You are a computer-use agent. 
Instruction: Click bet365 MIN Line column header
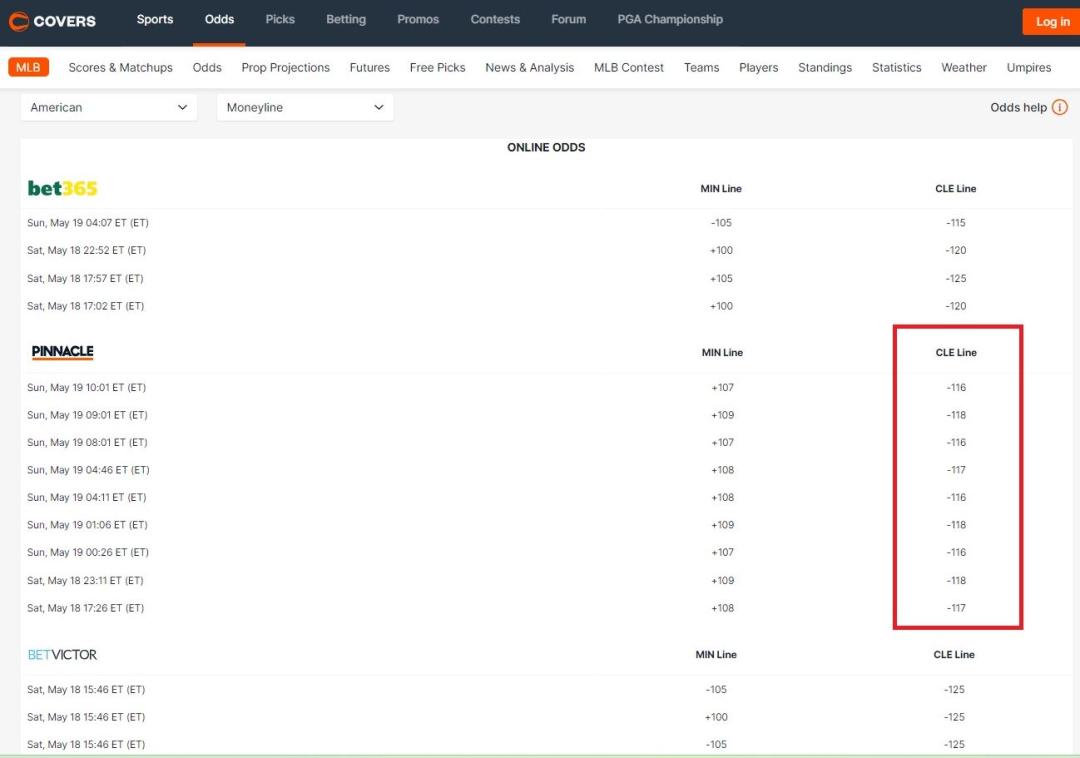point(721,189)
